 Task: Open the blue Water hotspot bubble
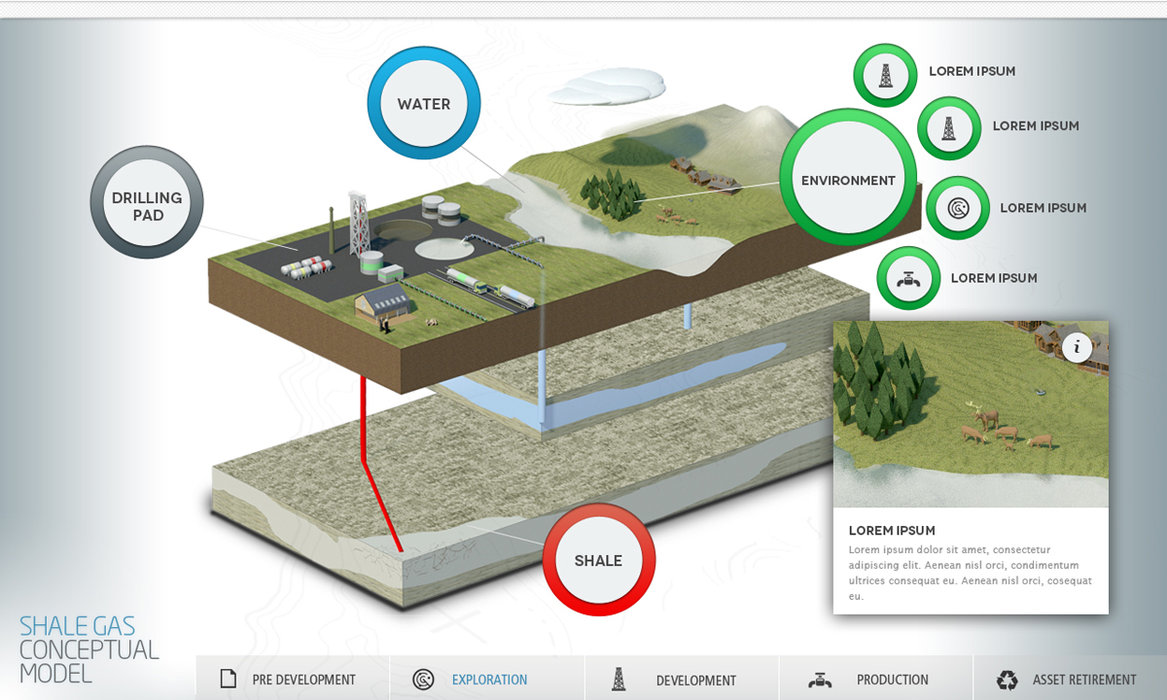[x=423, y=104]
